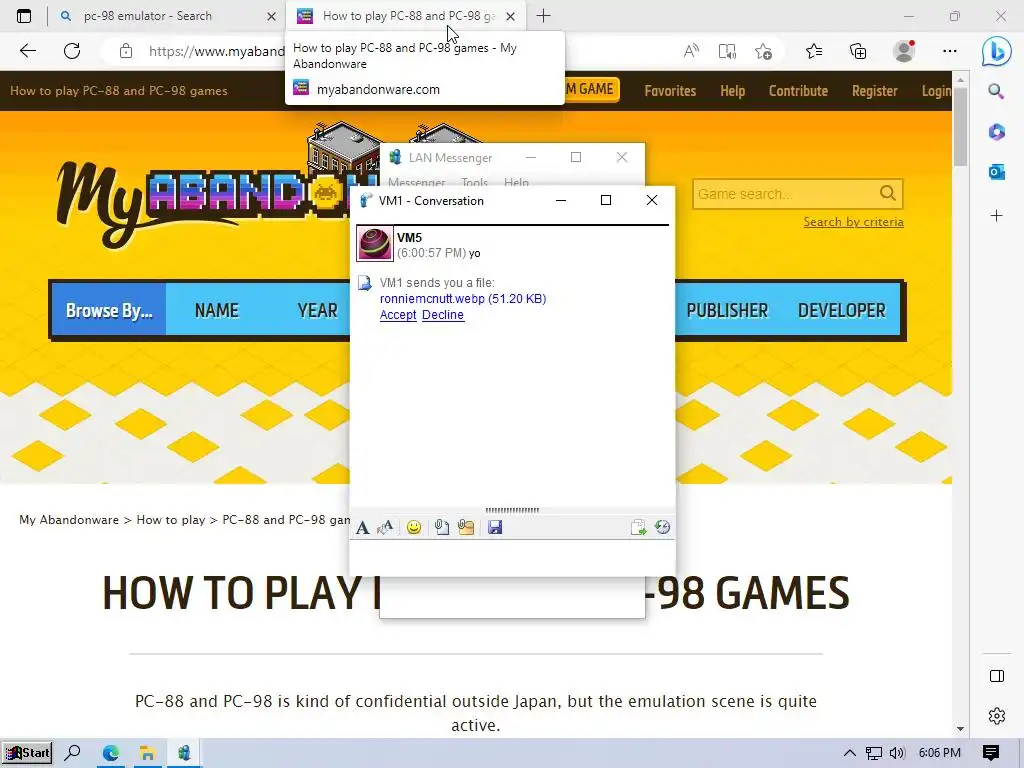Open the sidebar settings gear
Viewport: 1024px width, 768px height.
click(x=997, y=716)
